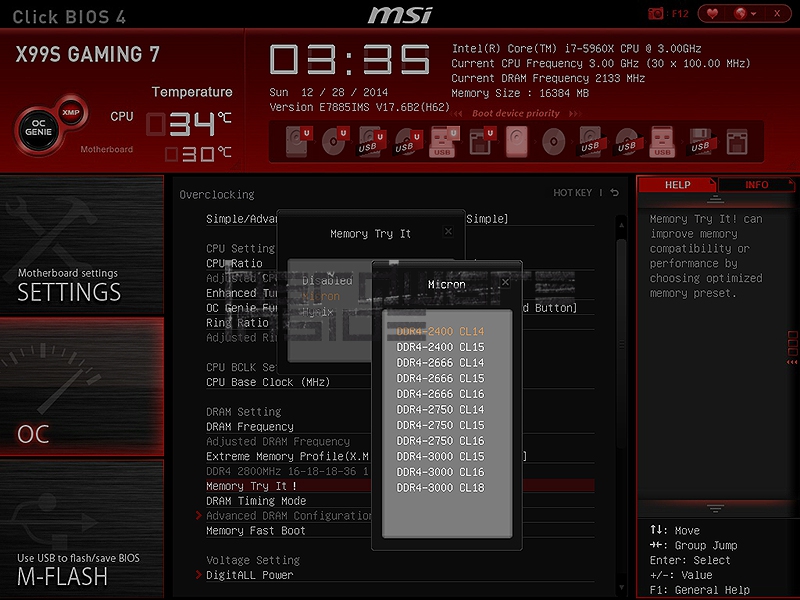
Task: Open M-FLASH section in sidebar
Action: [x=82, y=528]
